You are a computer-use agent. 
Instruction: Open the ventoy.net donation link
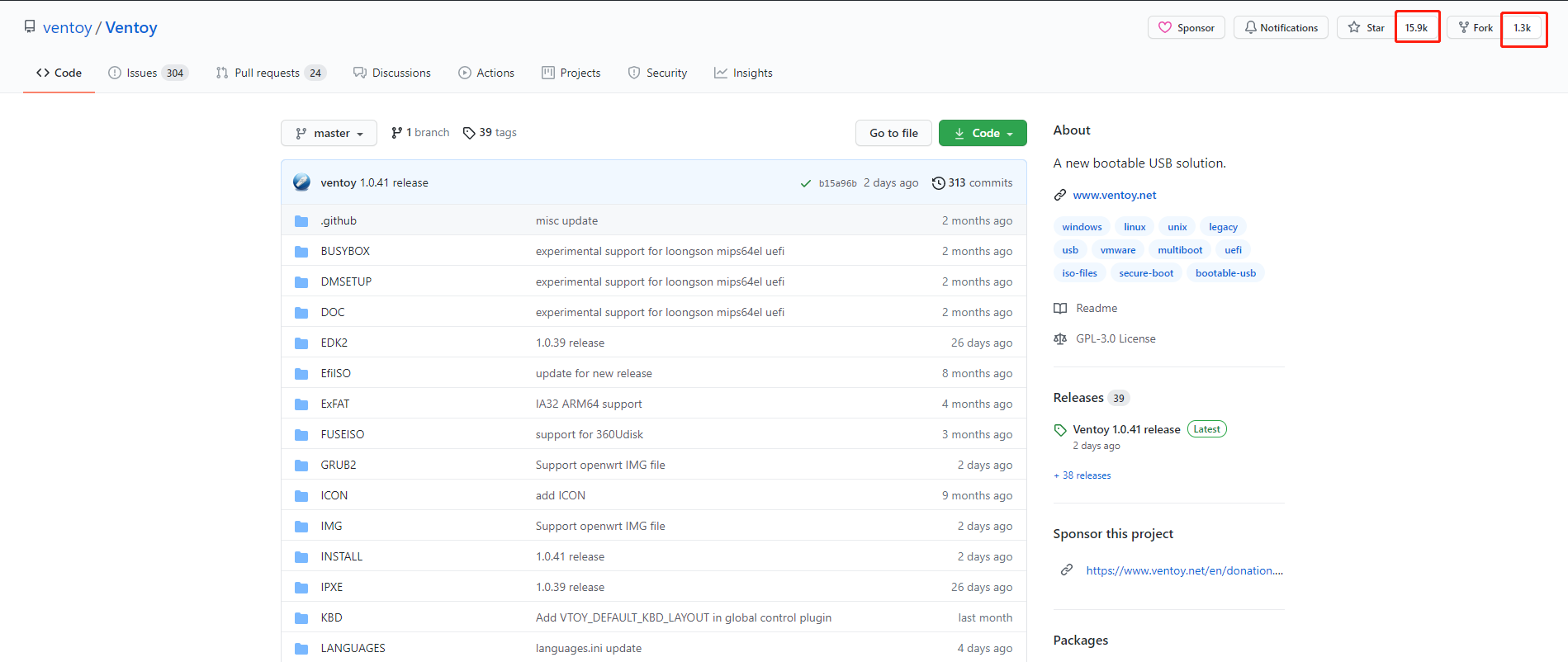(1185, 570)
